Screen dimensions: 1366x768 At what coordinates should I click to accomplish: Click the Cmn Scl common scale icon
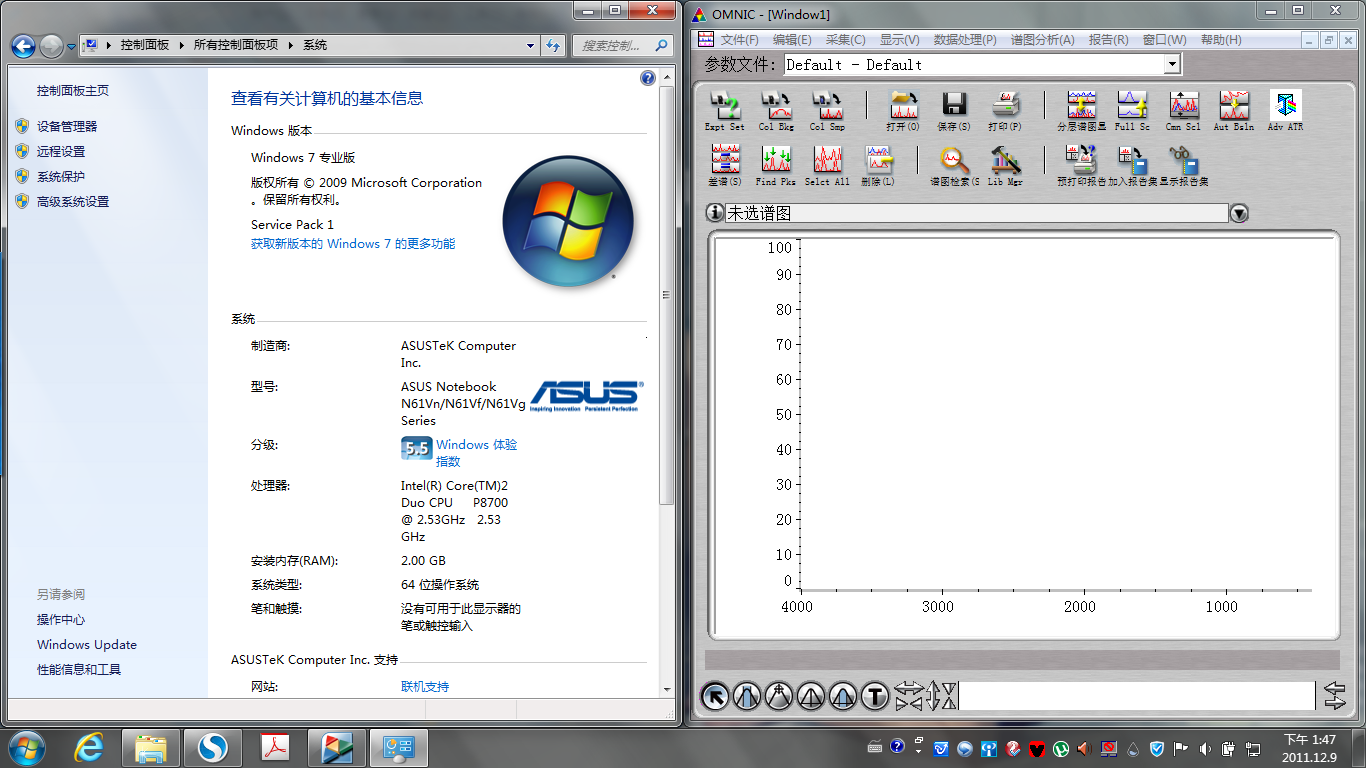point(1183,110)
